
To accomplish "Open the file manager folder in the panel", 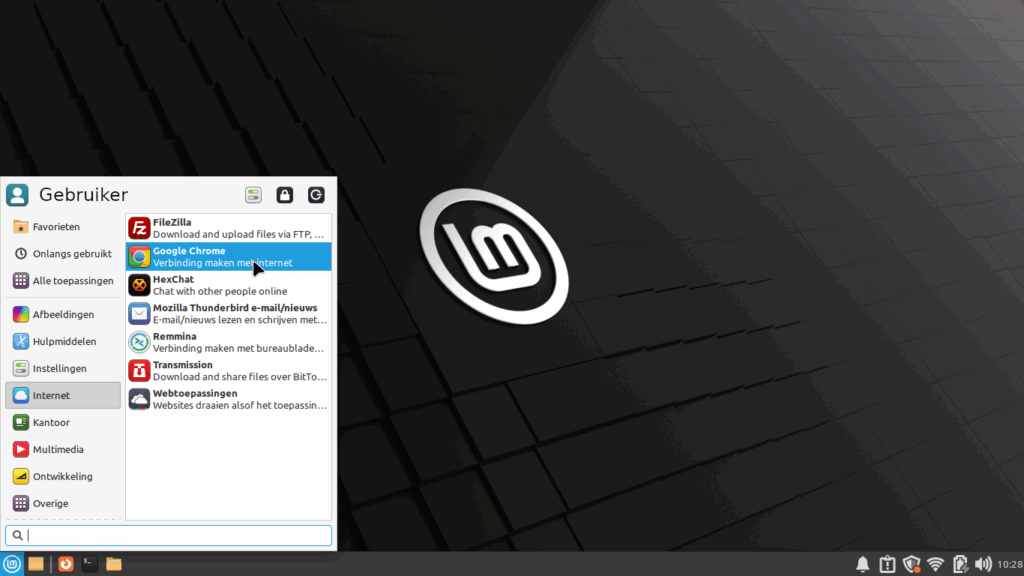I will tap(114, 564).
